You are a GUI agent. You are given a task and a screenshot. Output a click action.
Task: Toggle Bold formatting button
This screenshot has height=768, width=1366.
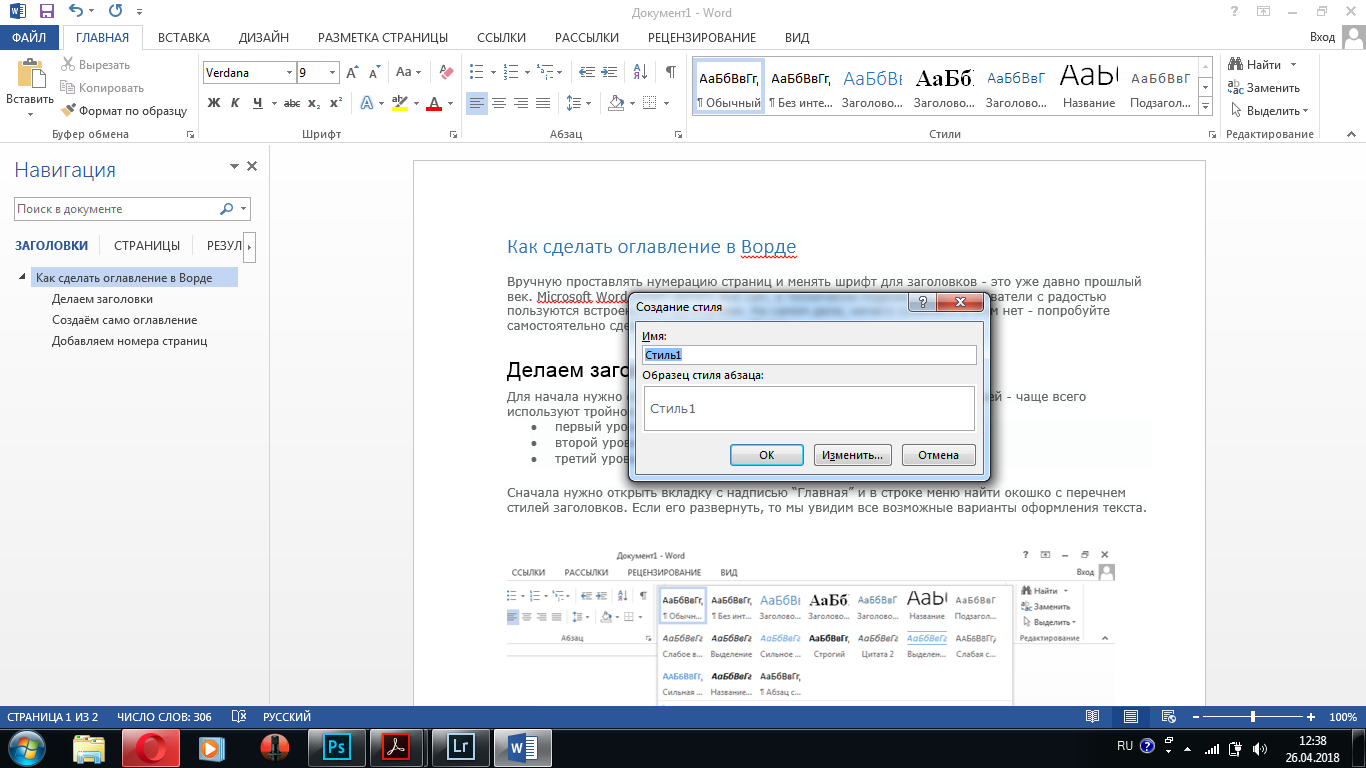click(213, 103)
